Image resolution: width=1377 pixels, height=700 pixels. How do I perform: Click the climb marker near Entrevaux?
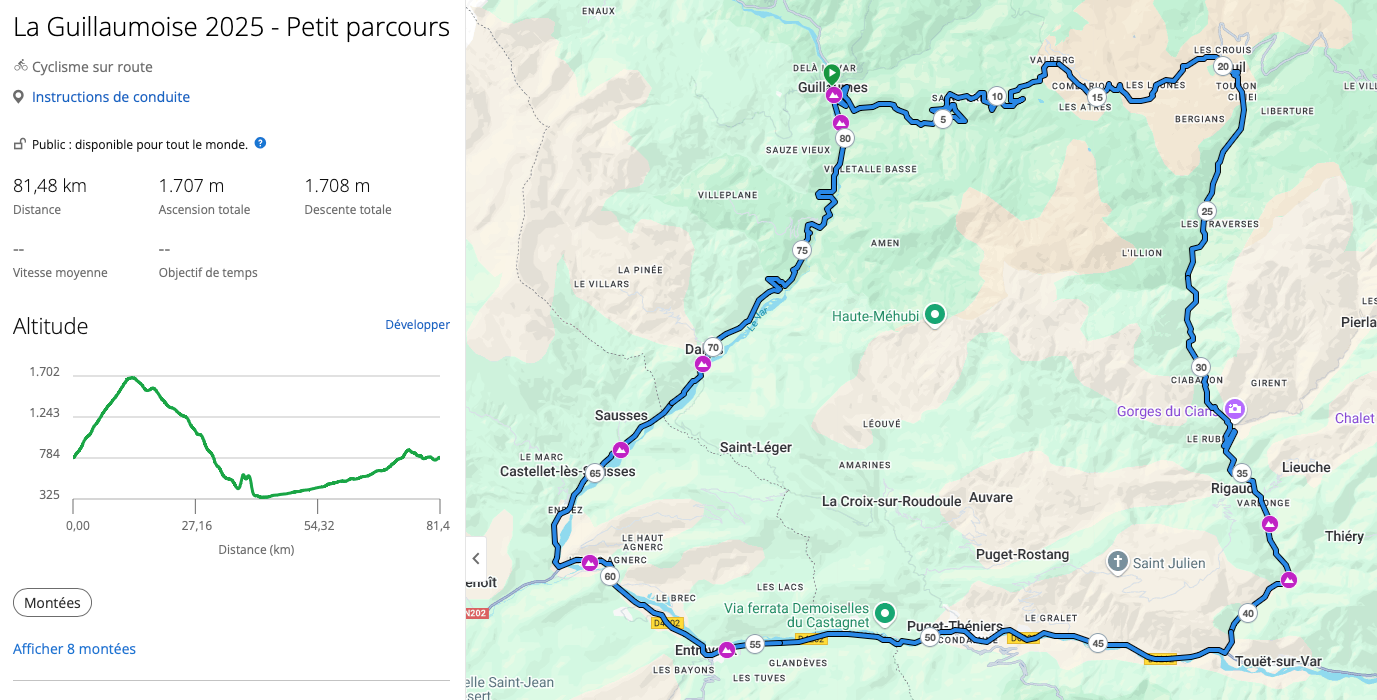point(727,650)
